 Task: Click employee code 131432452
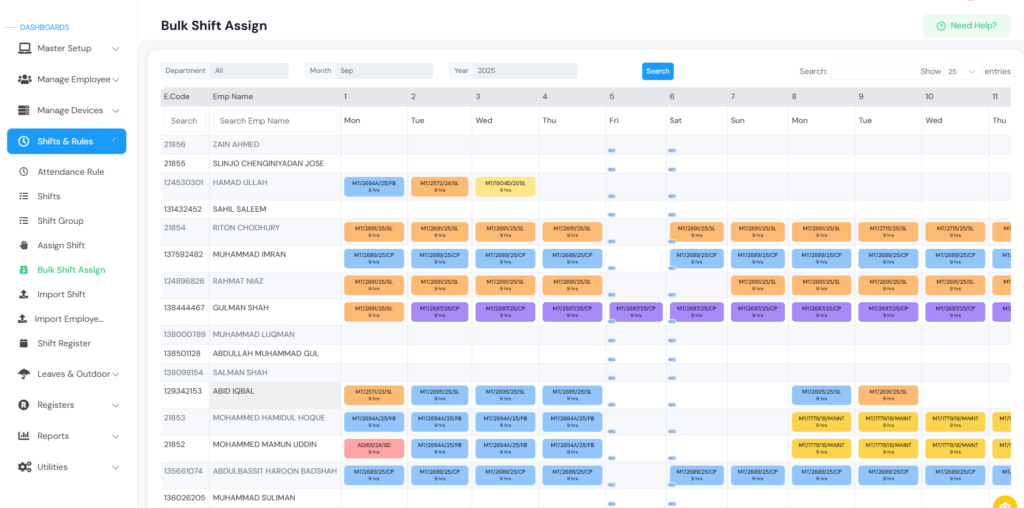tap(183, 209)
